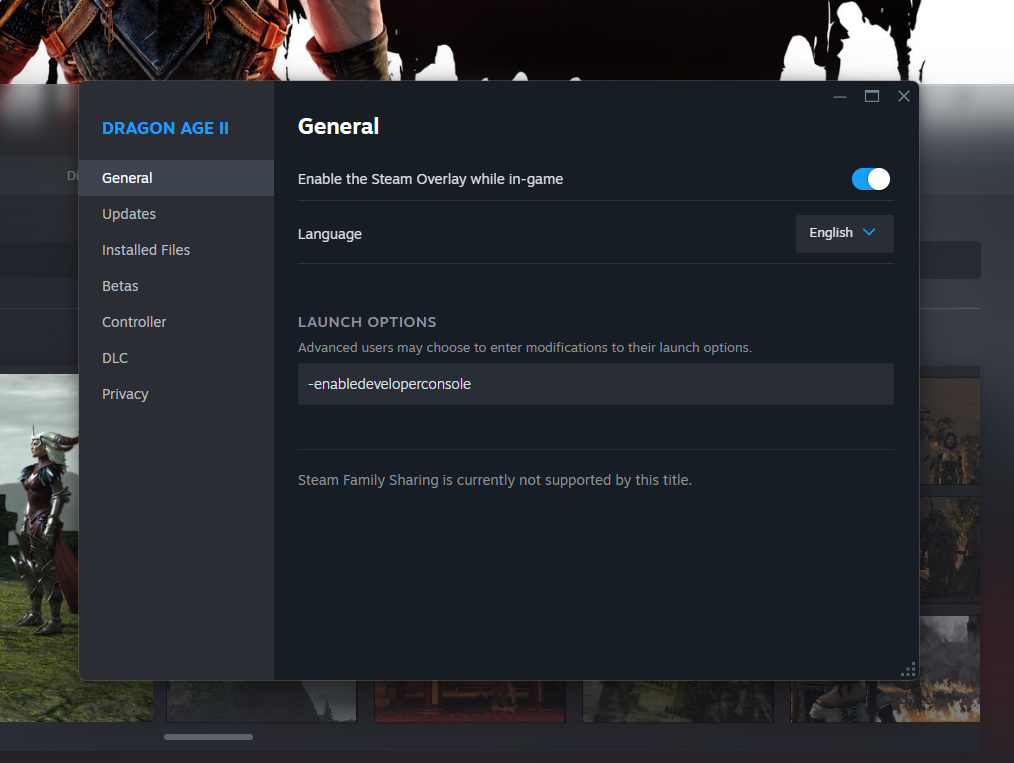Open the Language dropdown showing English
Screen dimensions: 1014x763
[x=845, y=233]
